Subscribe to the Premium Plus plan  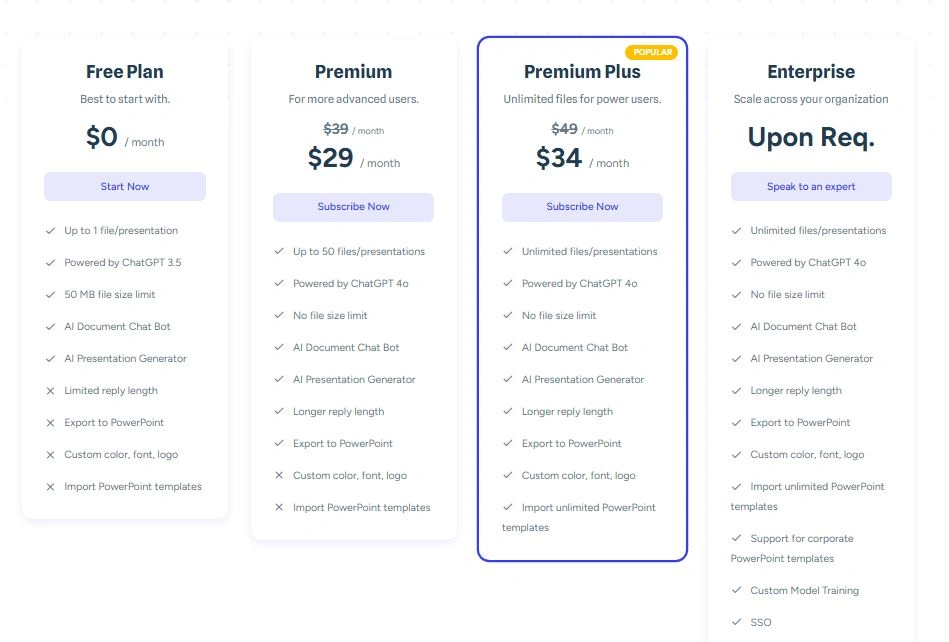[582, 207]
